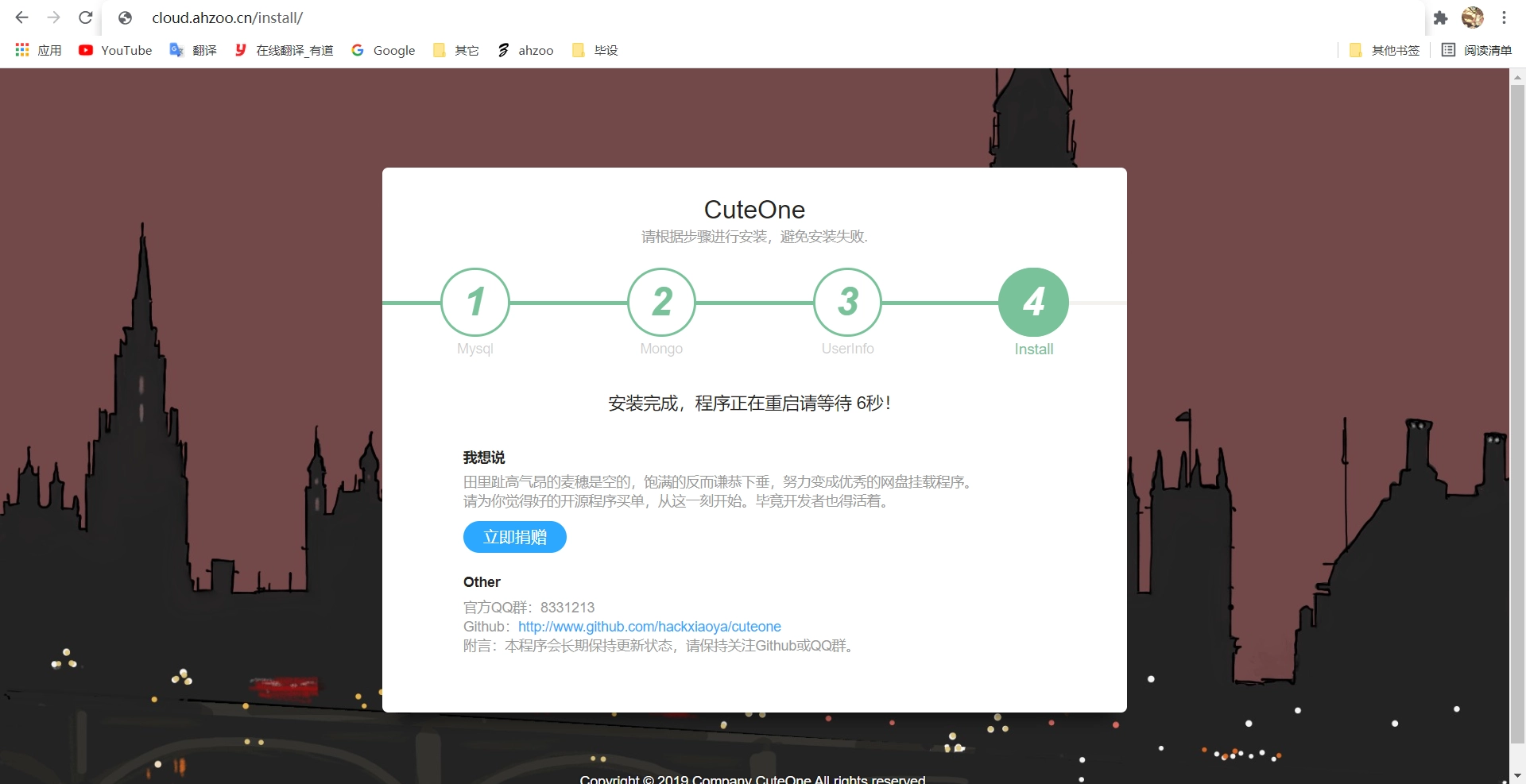Open the extensions puzzle icon
The width and height of the screenshot is (1526, 784).
(x=1440, y=17)
